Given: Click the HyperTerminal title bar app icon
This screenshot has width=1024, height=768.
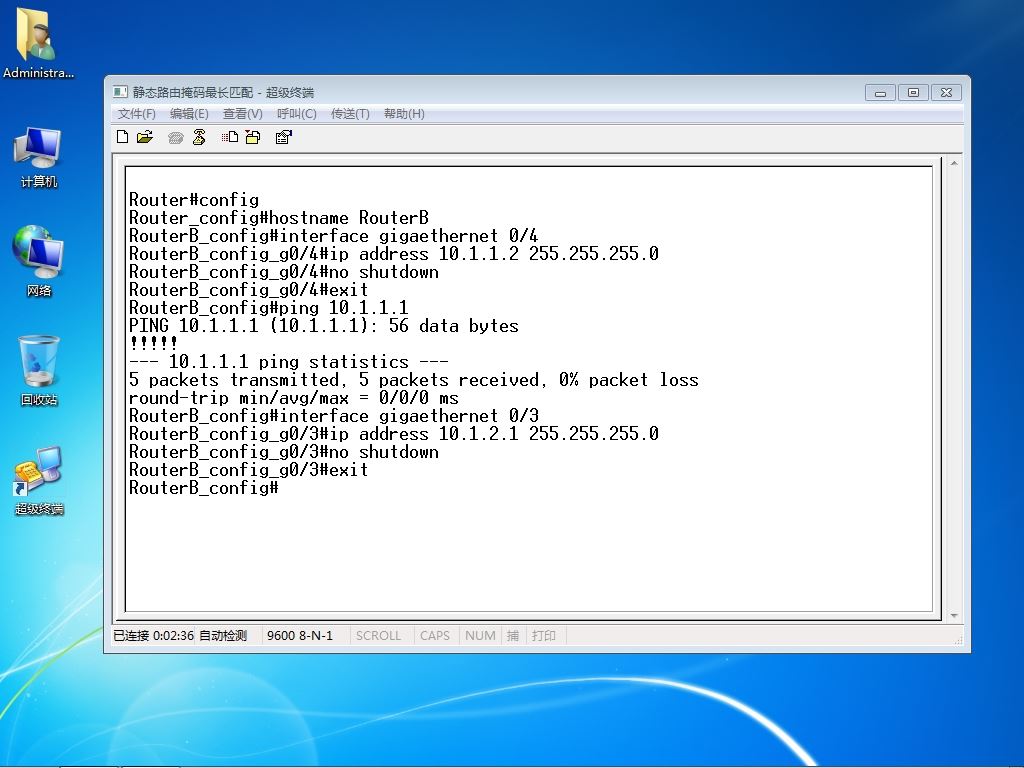Looking at the screenshot, I should [120, 91].
